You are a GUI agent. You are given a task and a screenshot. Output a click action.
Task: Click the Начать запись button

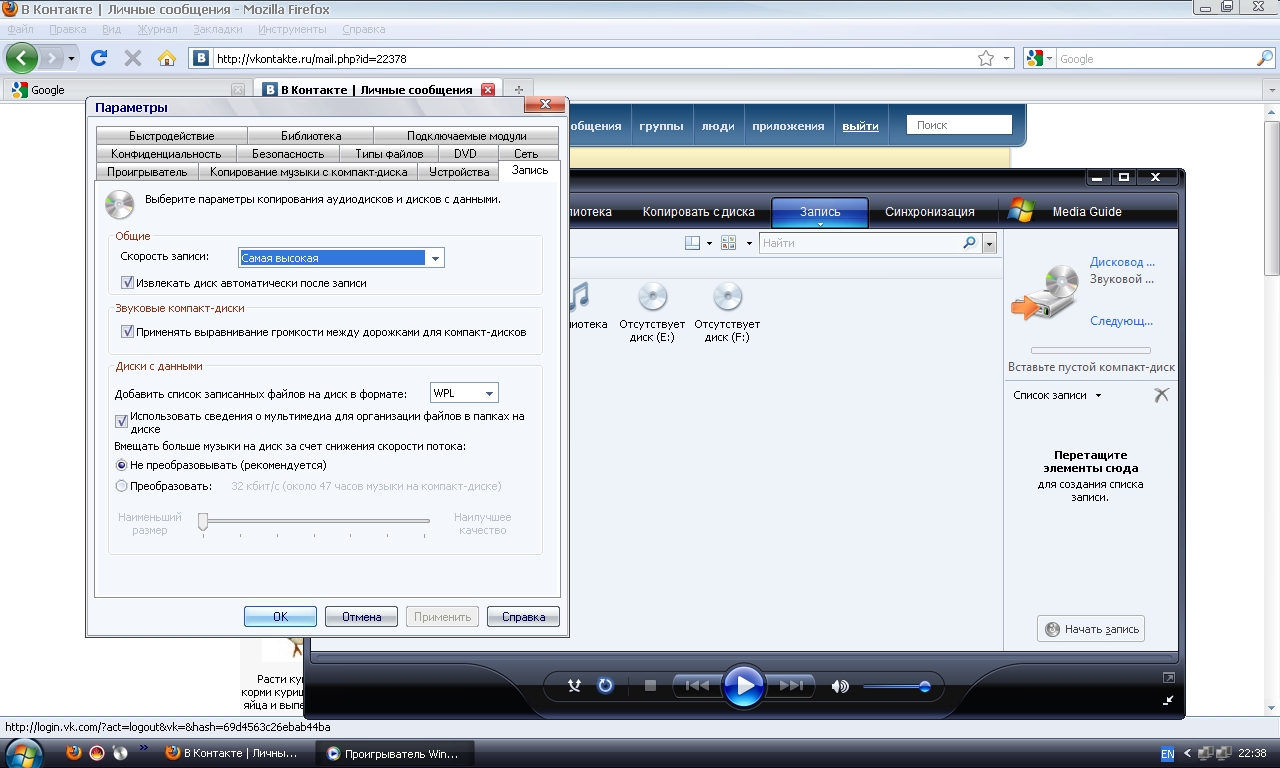[1091, 629]
